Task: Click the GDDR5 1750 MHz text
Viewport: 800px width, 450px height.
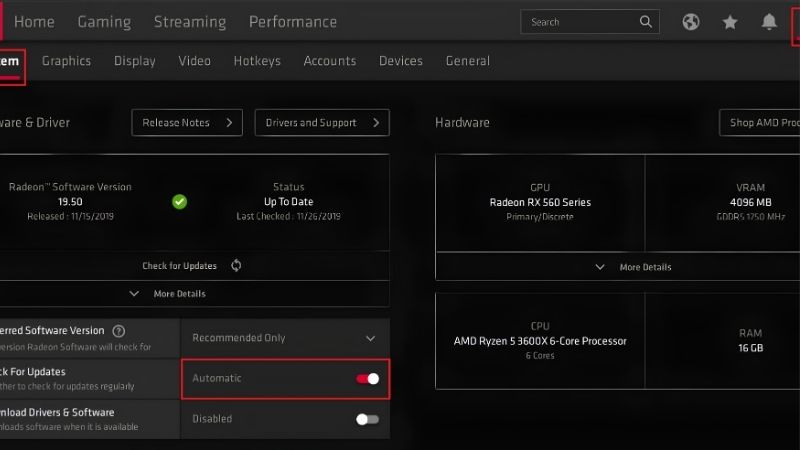Action: click(751, 217)
